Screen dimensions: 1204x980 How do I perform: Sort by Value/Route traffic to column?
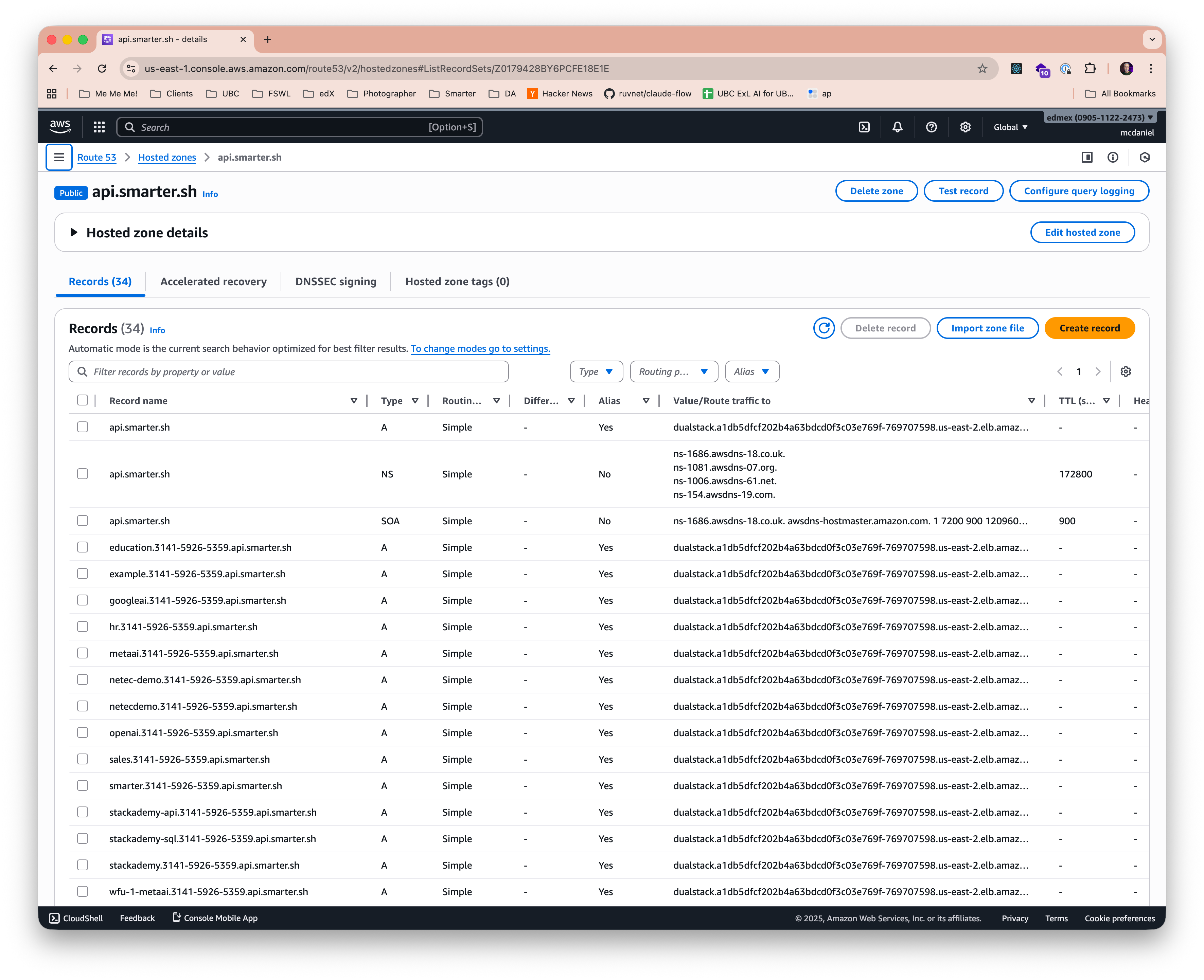point(1031,400)
